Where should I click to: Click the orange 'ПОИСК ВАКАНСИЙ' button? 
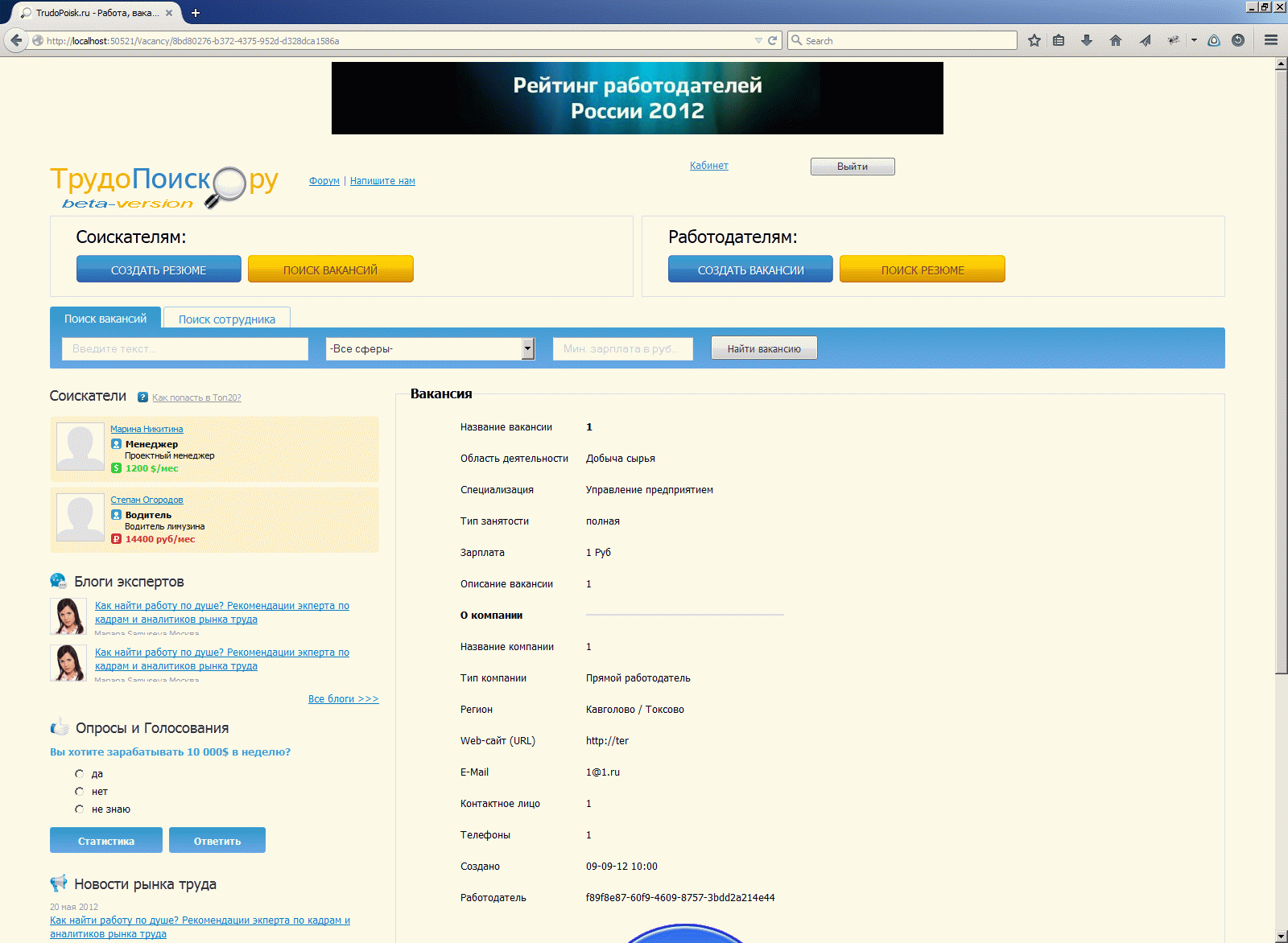(330, 270)
